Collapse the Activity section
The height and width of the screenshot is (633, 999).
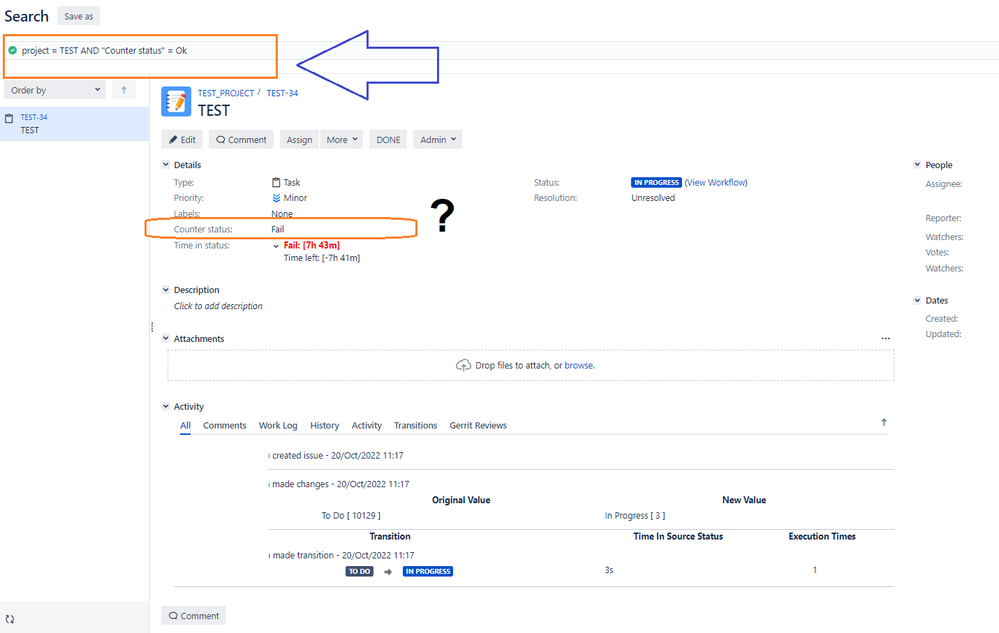tap(166, 406)
